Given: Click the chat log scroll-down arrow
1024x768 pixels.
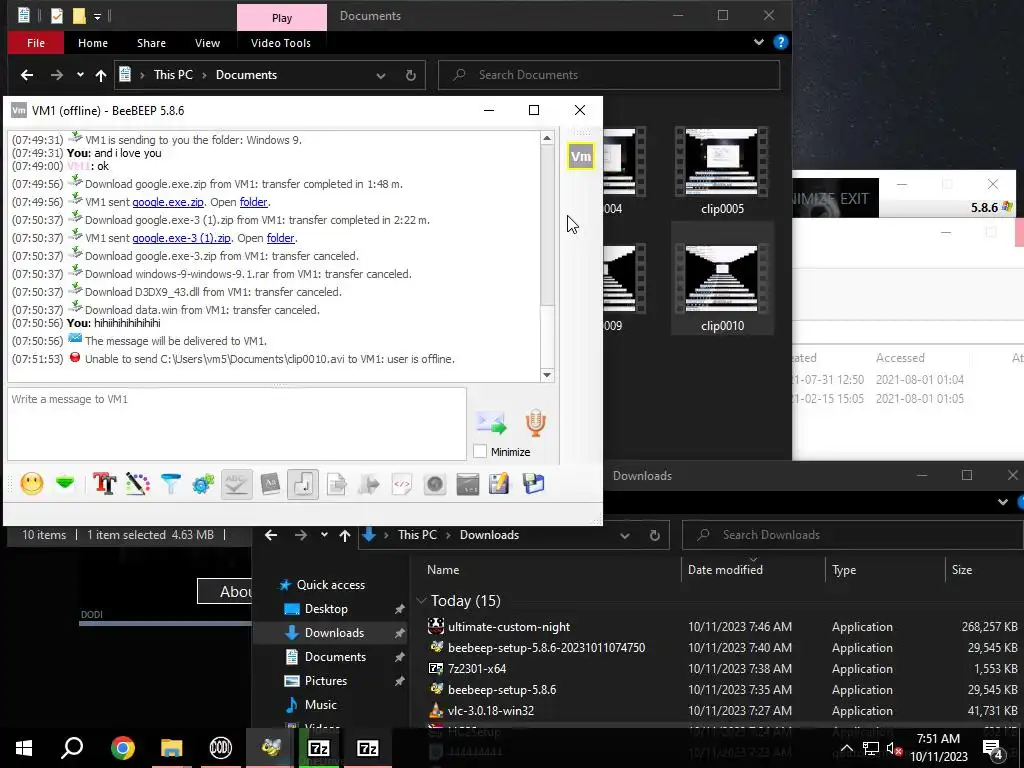Looking at the screenshot, I should point(547,375).
